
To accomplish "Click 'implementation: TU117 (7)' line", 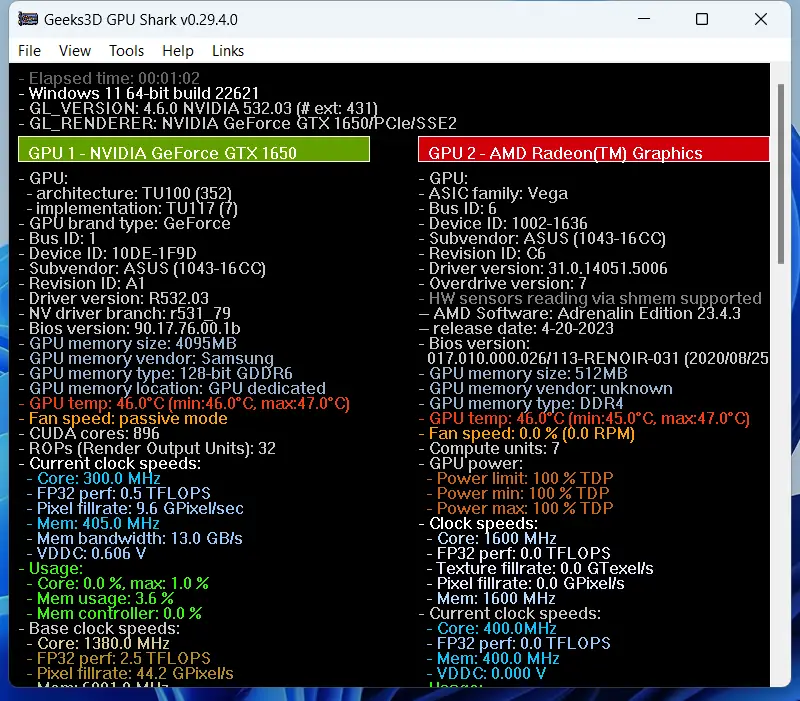I will pyautogui.click(x=132, y=208).
